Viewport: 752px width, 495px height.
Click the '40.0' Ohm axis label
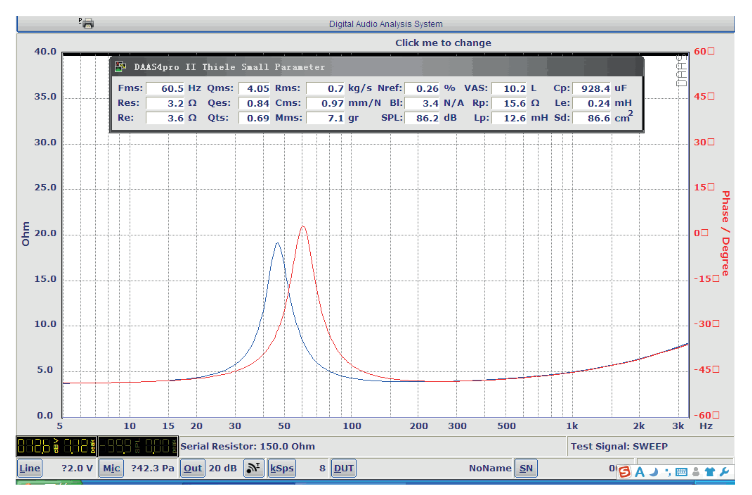[x=45, y=51]
